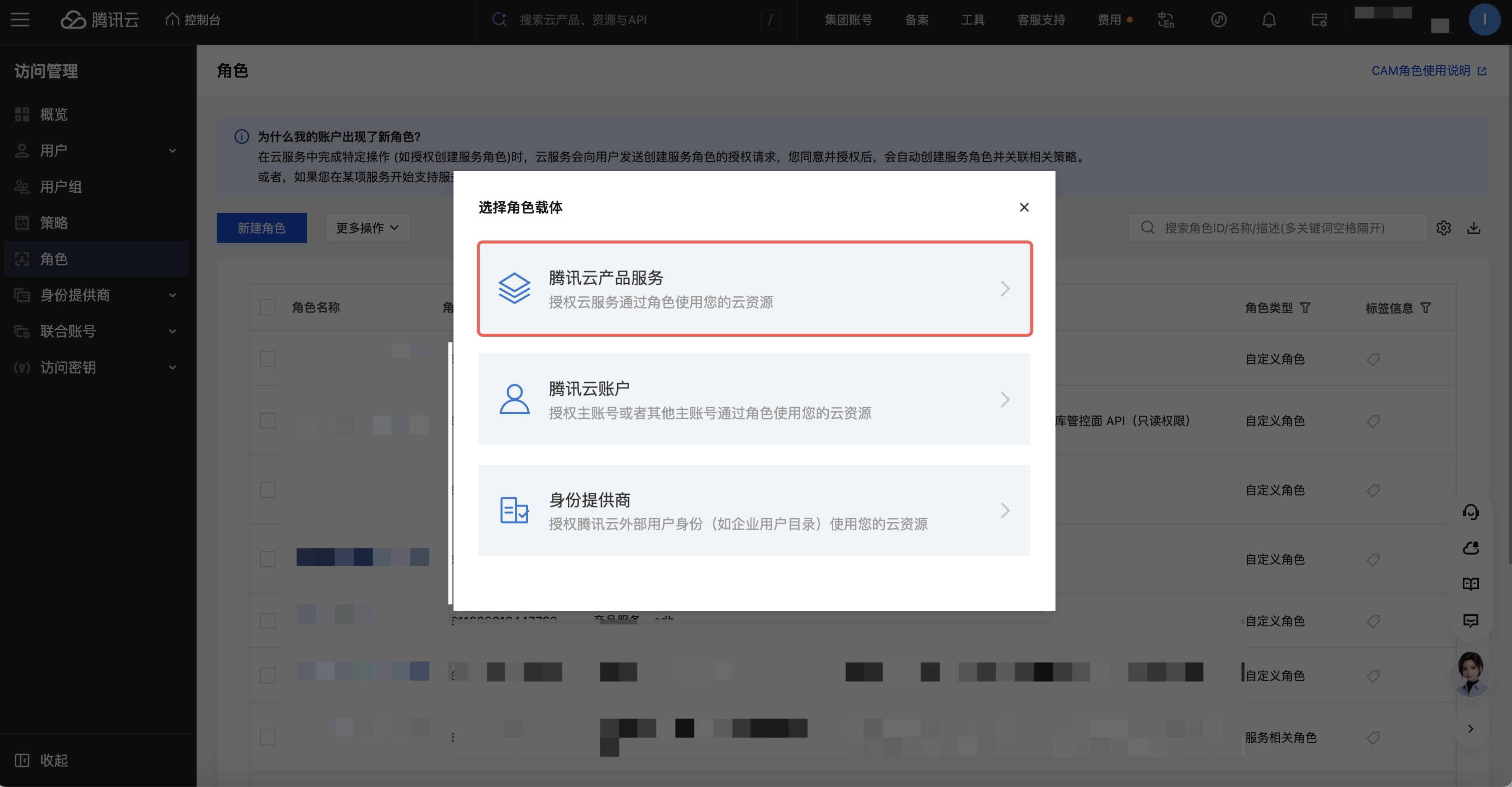Image resolution: width=1512 pixels, height=787 pixels.
Task: Tick the checkbox of the fifth role row
Action: 268,621
